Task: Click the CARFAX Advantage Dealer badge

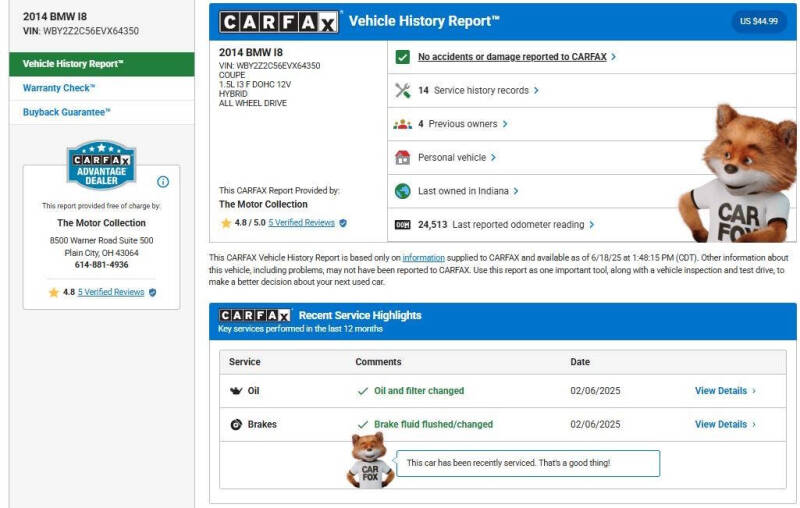Action: (x=100, y=165)
